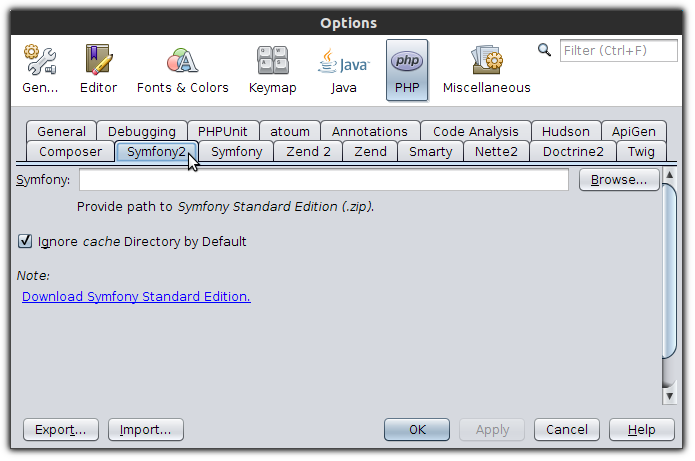Open the Code Analysis tab
The width and height of the screenshot is (695, 461).
(476, 131)
